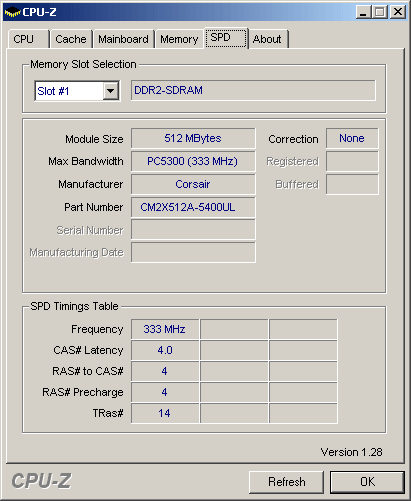Screen dimensions: 411x501
Task: Click the empty Serial Number field
Action: click(193, 230)
